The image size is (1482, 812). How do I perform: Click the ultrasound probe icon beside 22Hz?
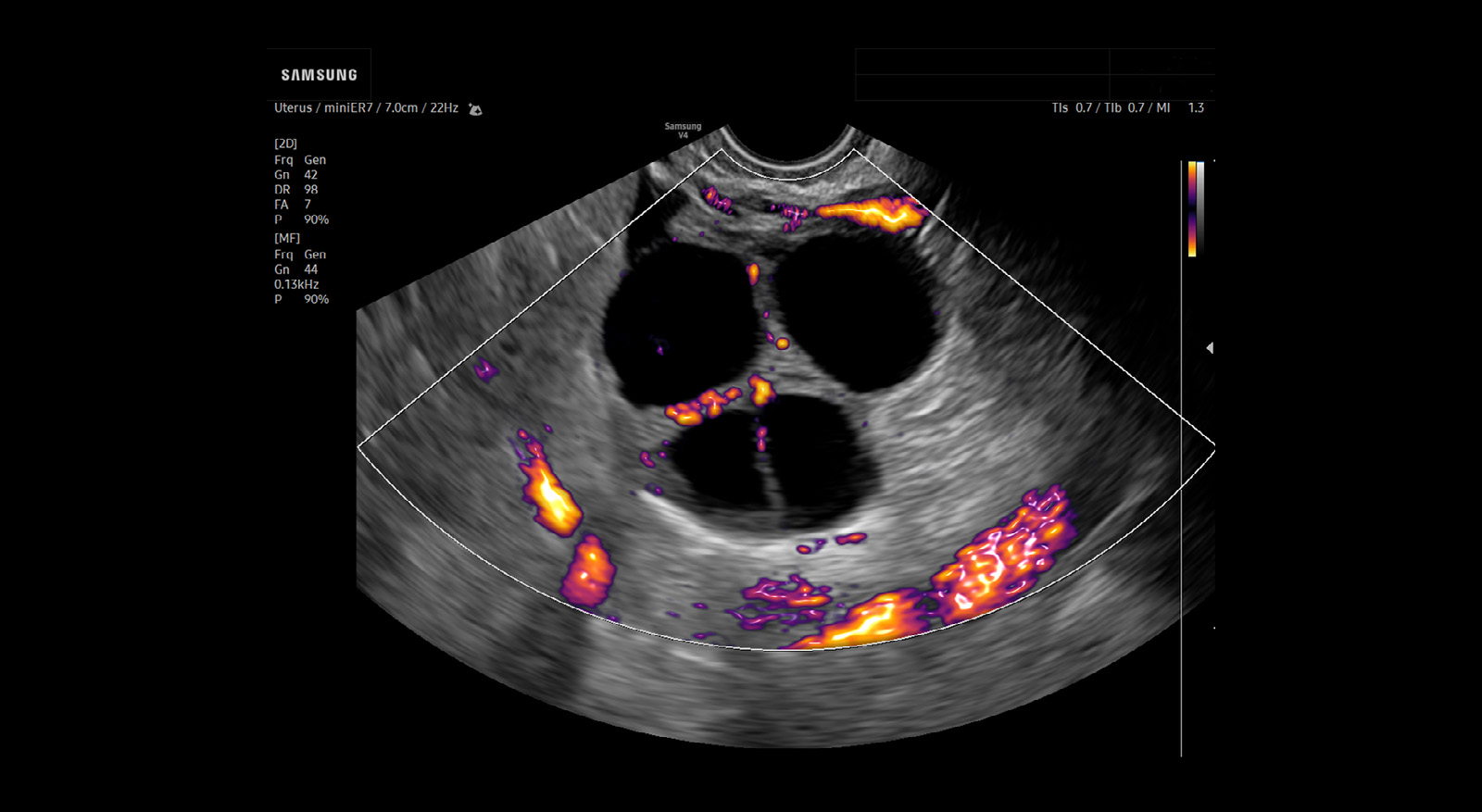(x=475, y=109)
